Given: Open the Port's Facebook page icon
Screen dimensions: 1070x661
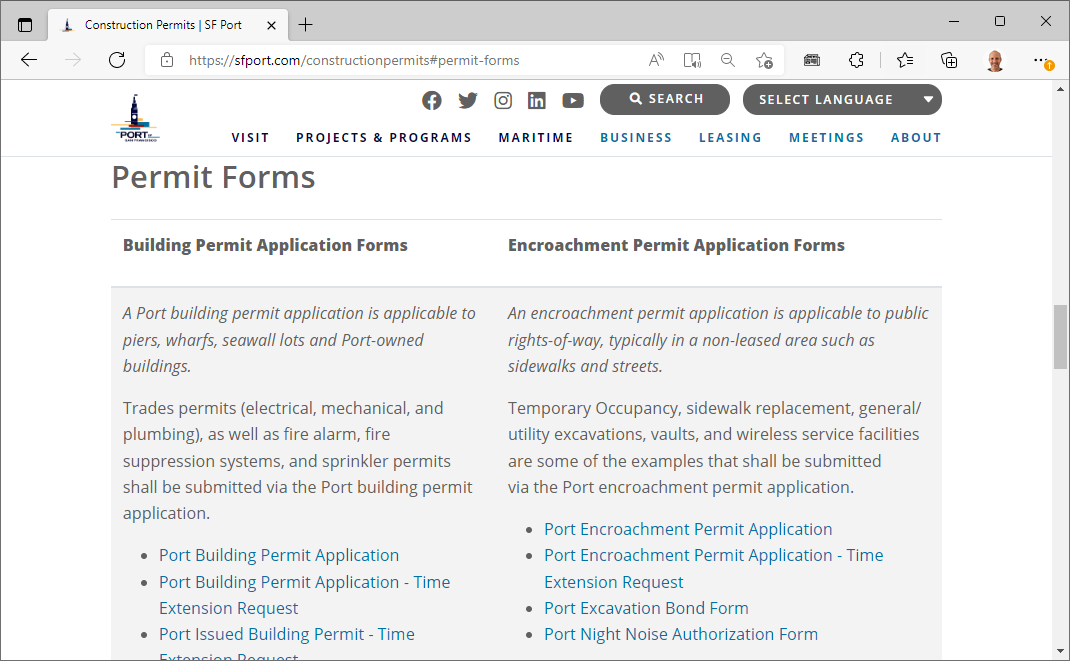Looking at the screenshot, I should pos(431,100).
